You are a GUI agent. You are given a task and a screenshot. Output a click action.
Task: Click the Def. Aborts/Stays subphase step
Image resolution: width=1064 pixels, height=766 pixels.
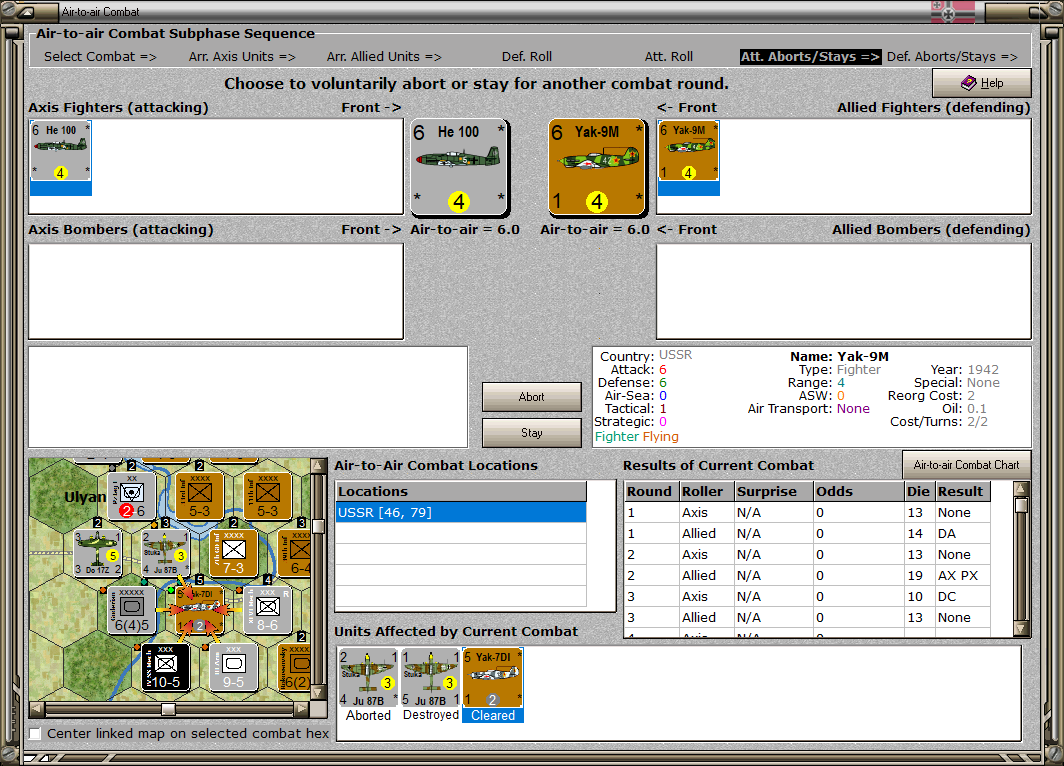tap(952, 57)
